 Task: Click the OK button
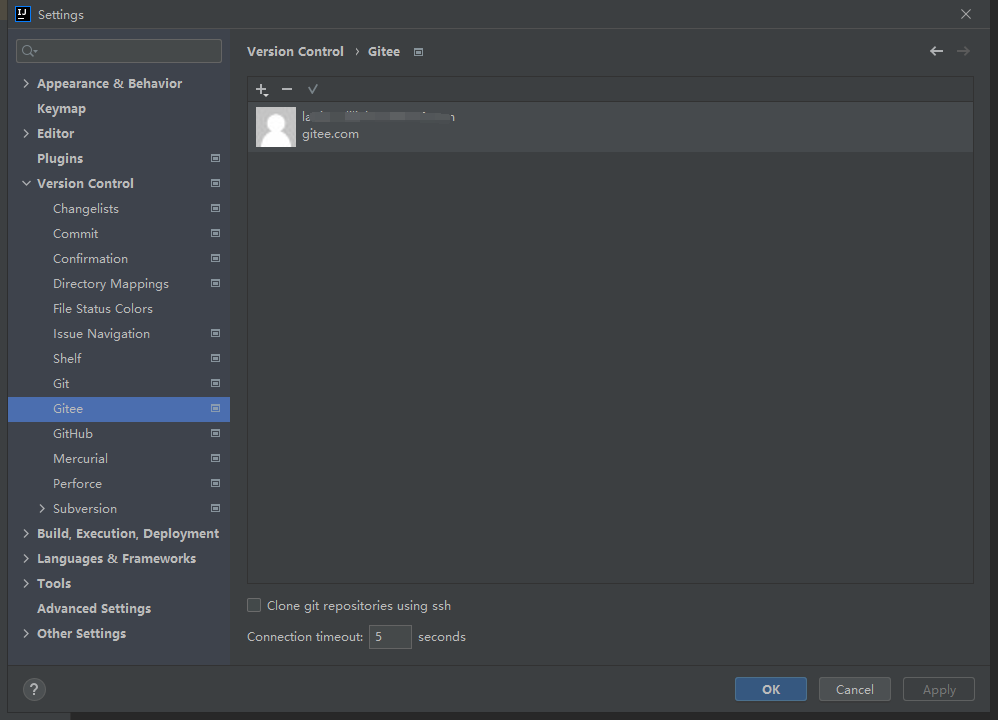(x=771, y=689)
